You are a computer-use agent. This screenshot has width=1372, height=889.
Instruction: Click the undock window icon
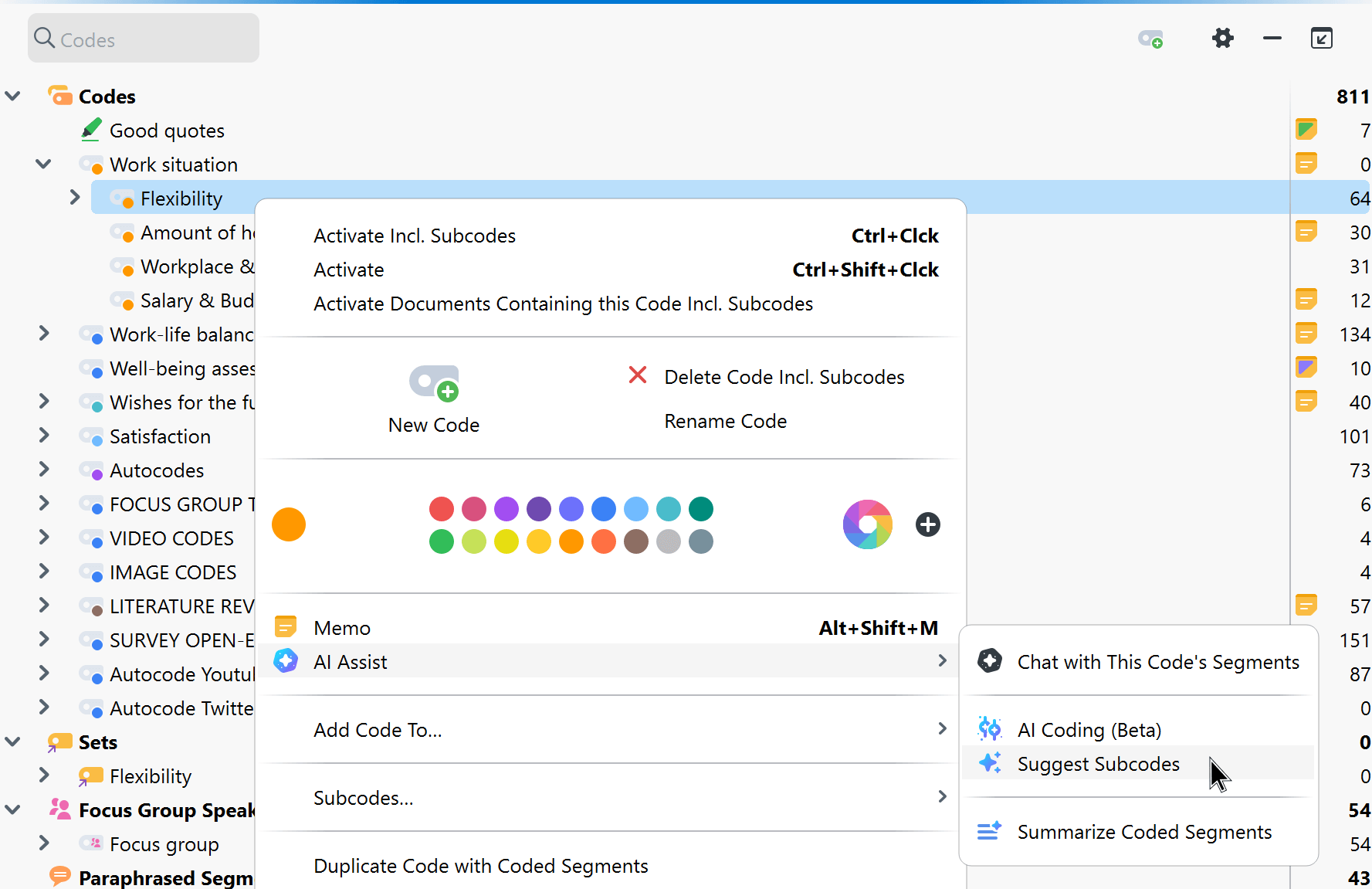pyautogui.click(x=1321, y=38)
